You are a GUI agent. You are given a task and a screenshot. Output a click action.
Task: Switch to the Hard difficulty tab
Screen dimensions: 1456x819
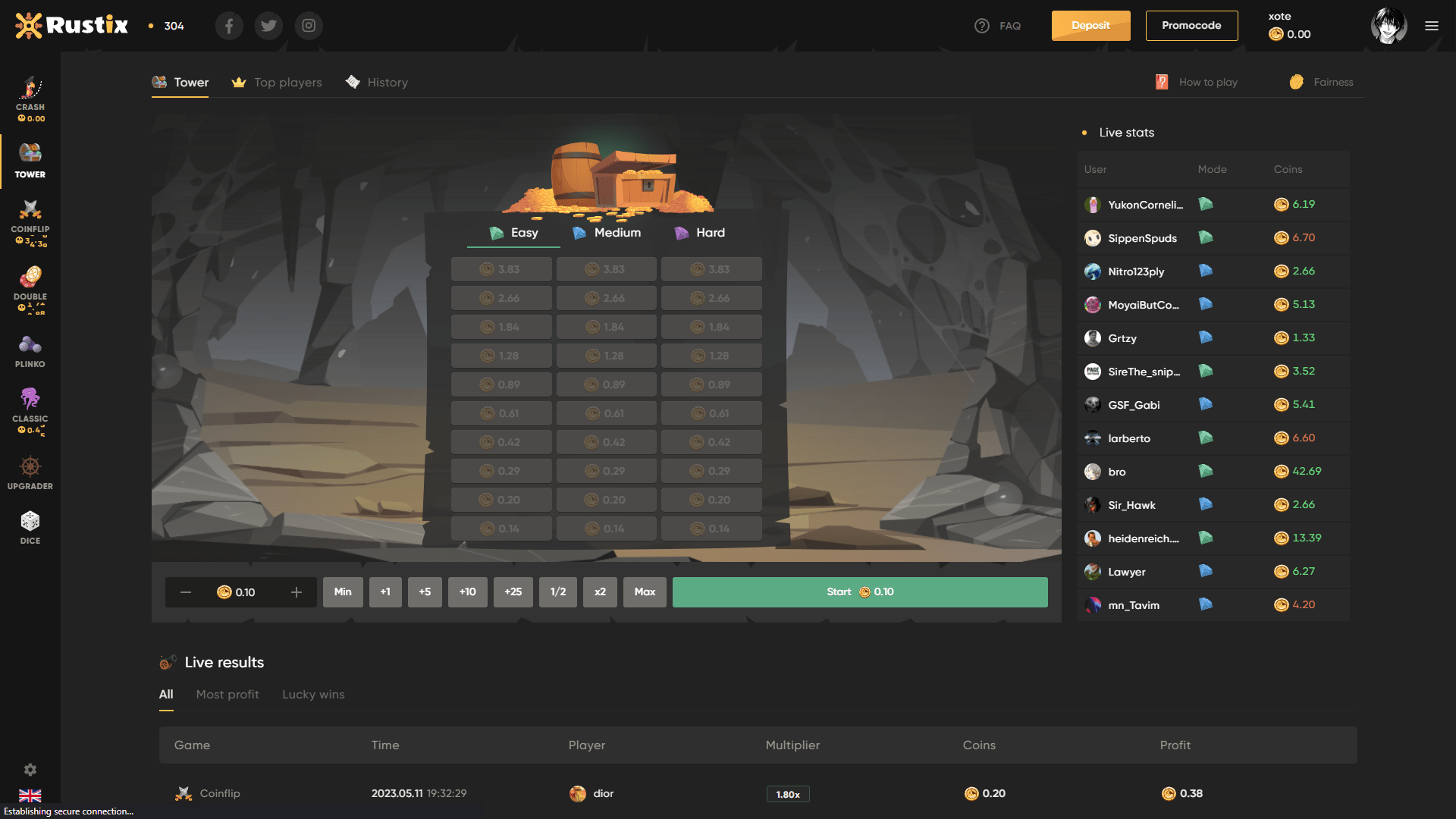tap(710, 233)
